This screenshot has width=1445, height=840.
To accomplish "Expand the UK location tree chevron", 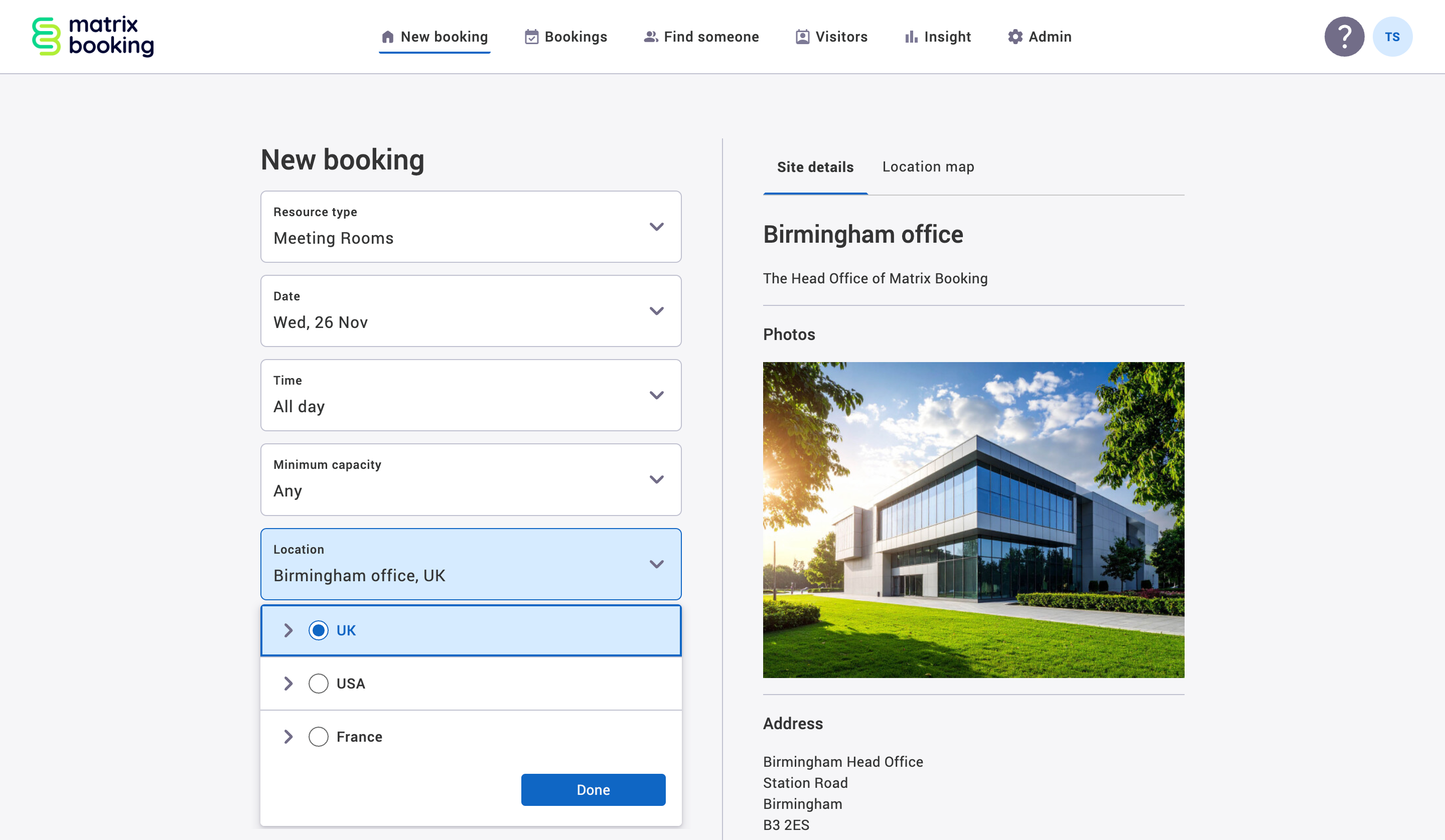I will point(288,630).
